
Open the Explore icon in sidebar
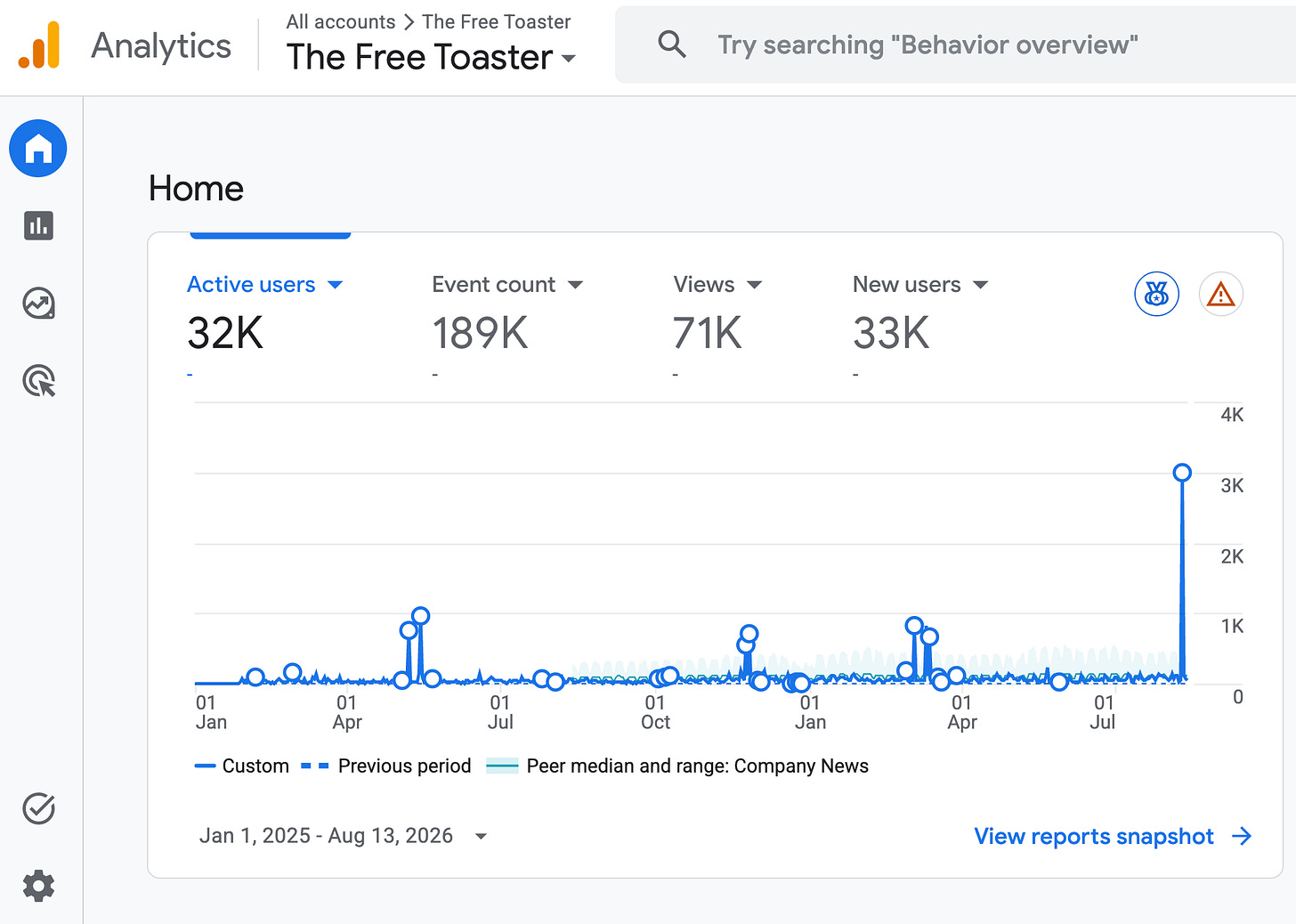[x=38, y=304]
